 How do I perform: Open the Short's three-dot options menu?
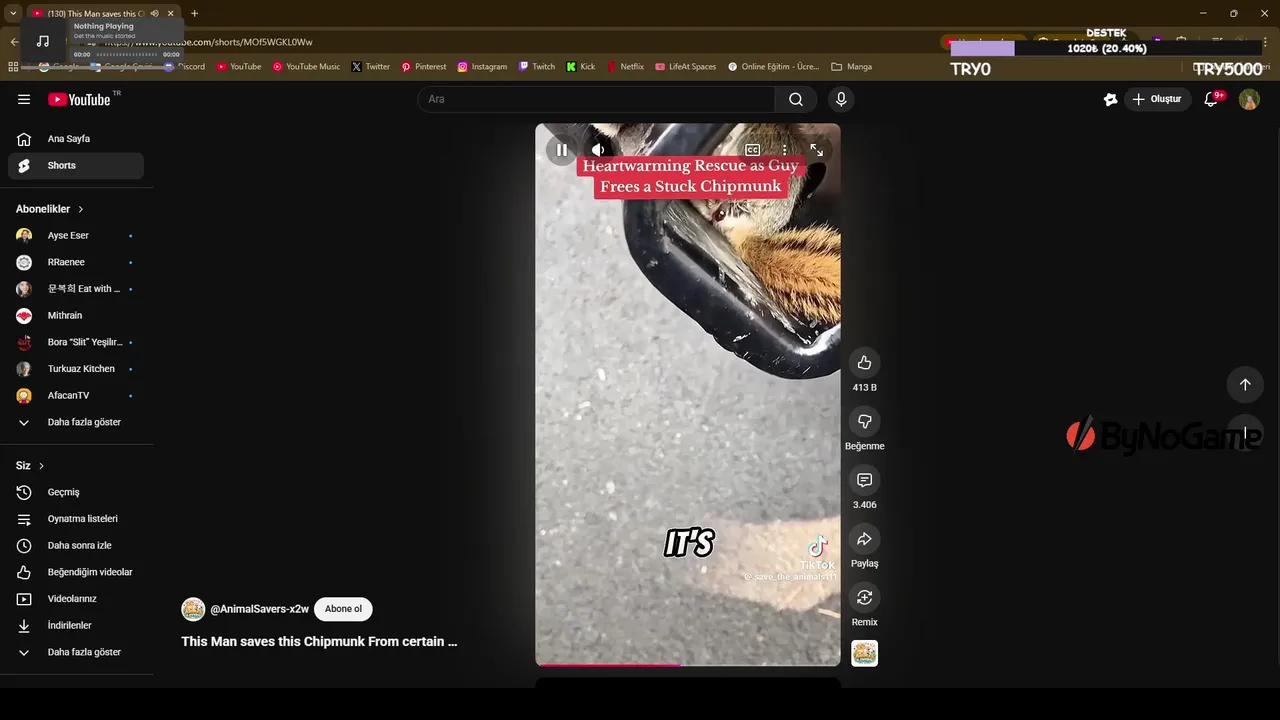coord(784,150)
